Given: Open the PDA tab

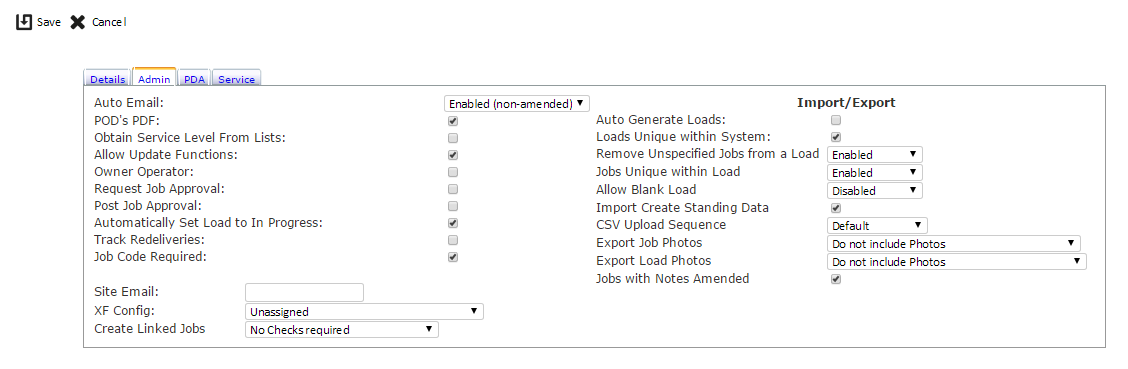Looking at the screenshot, I should click(x=194, y=79).
